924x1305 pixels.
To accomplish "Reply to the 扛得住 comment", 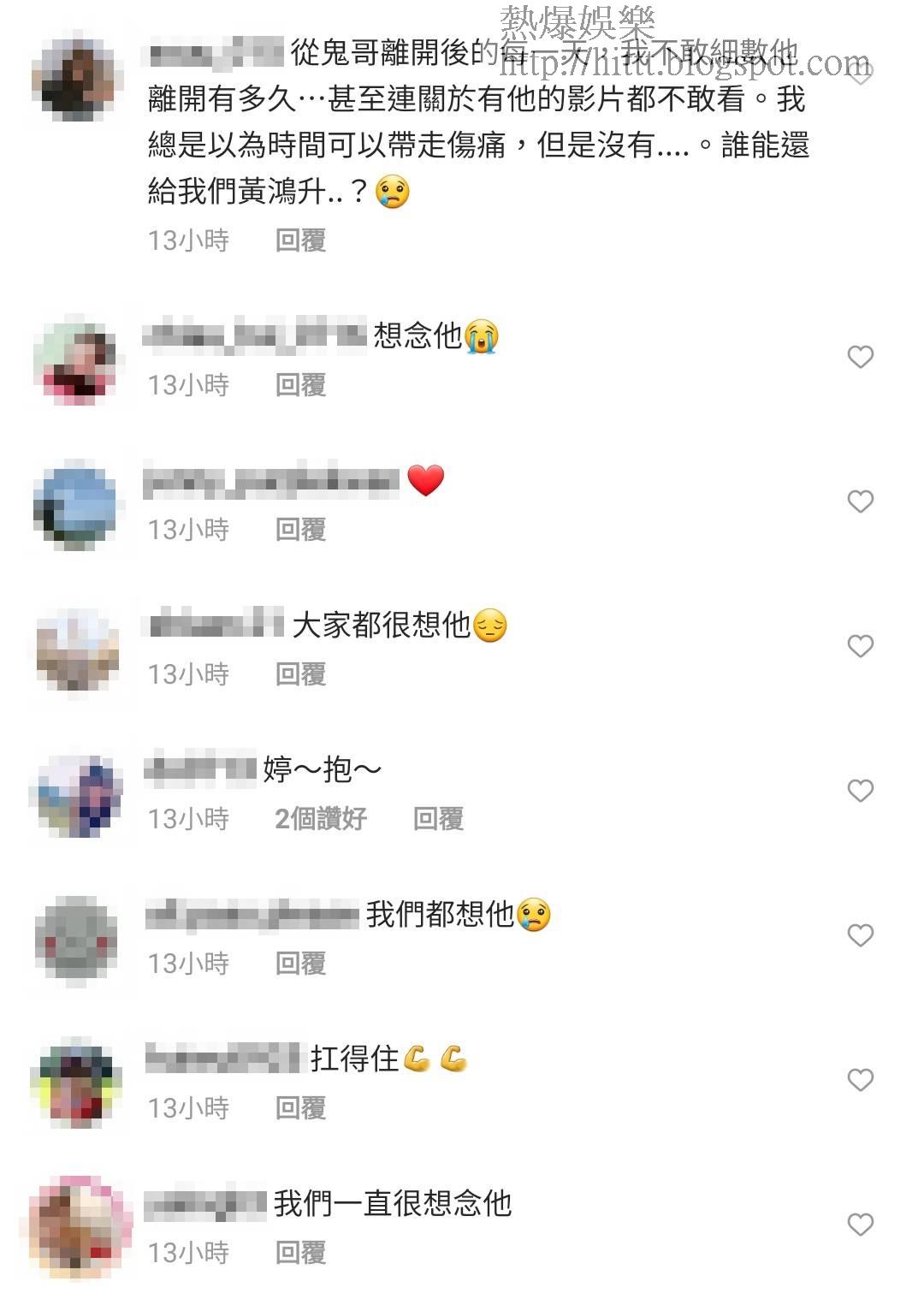I will tap(300, 1108).
